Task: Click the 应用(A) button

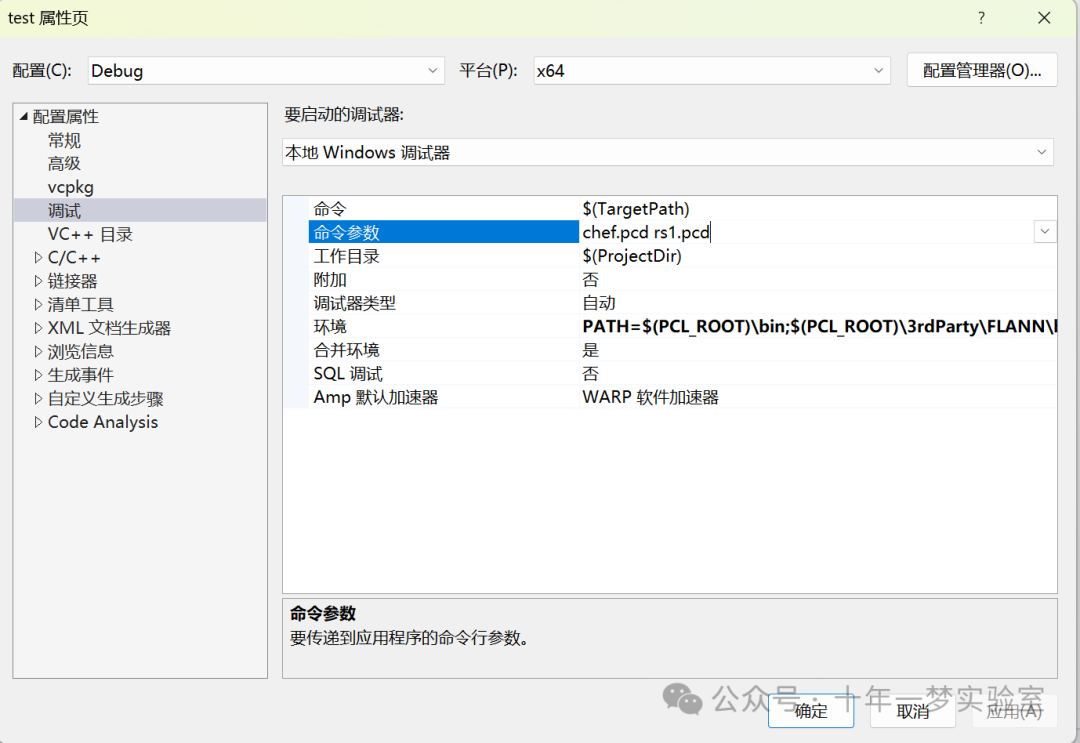Action: (1014, 711)
